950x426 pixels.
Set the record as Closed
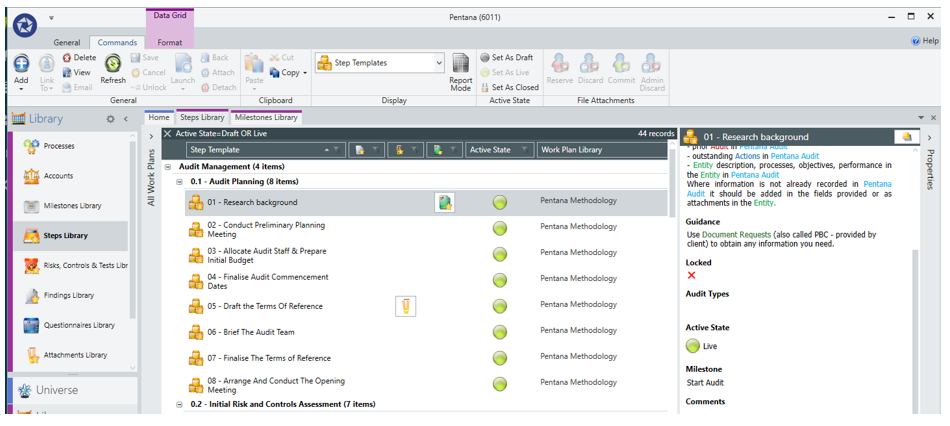pos(509,87)
